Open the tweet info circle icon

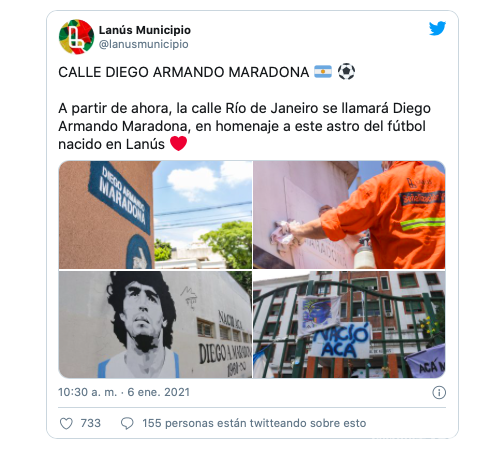[439, 392]
